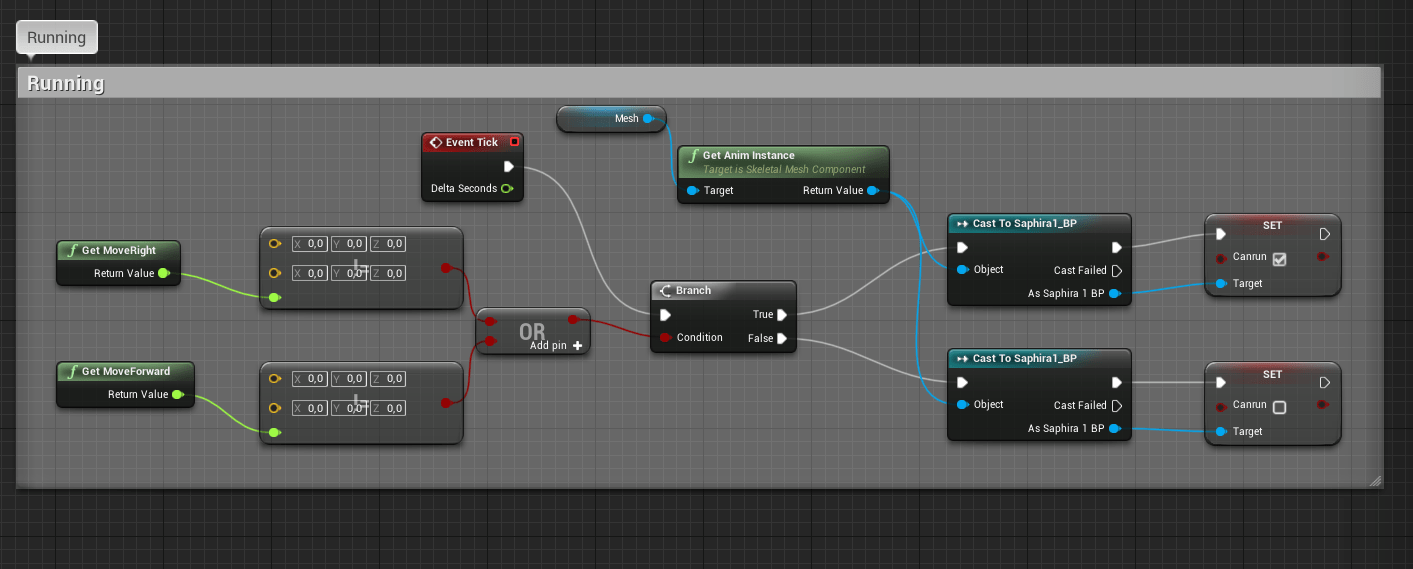This screenshot has width=1413, height=569.
Task: Select the Cast To Saphira1_BP title wired to False
Action: tap(1025, 358)
